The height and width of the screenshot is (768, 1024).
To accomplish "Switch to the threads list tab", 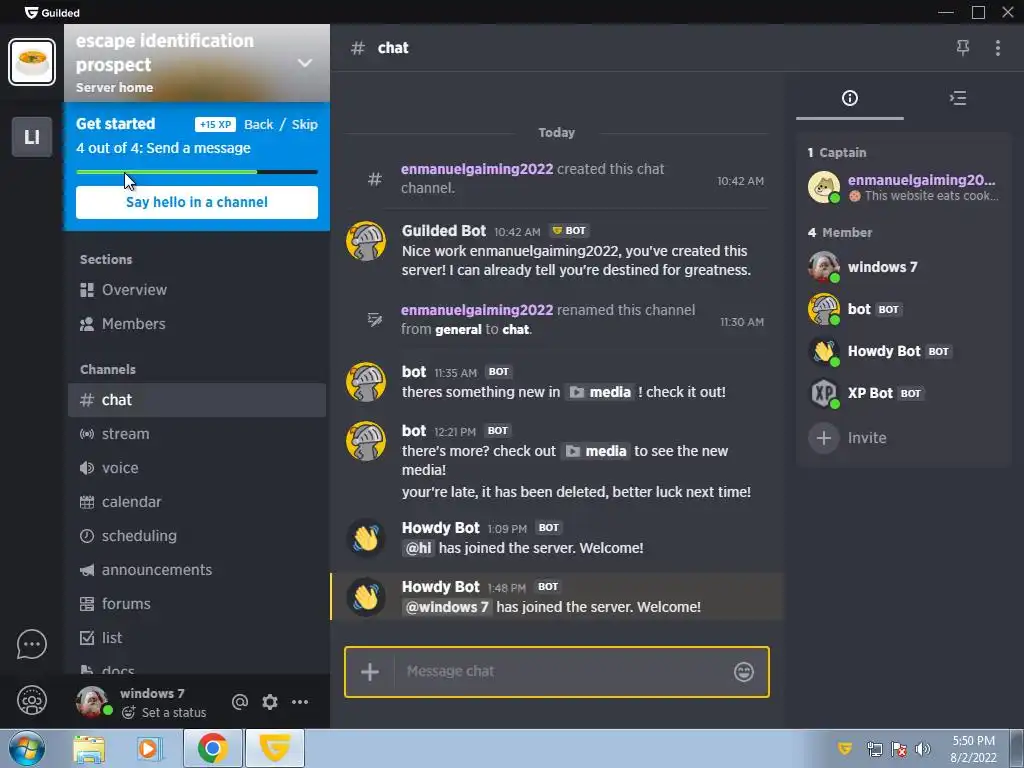I will 957,98.
